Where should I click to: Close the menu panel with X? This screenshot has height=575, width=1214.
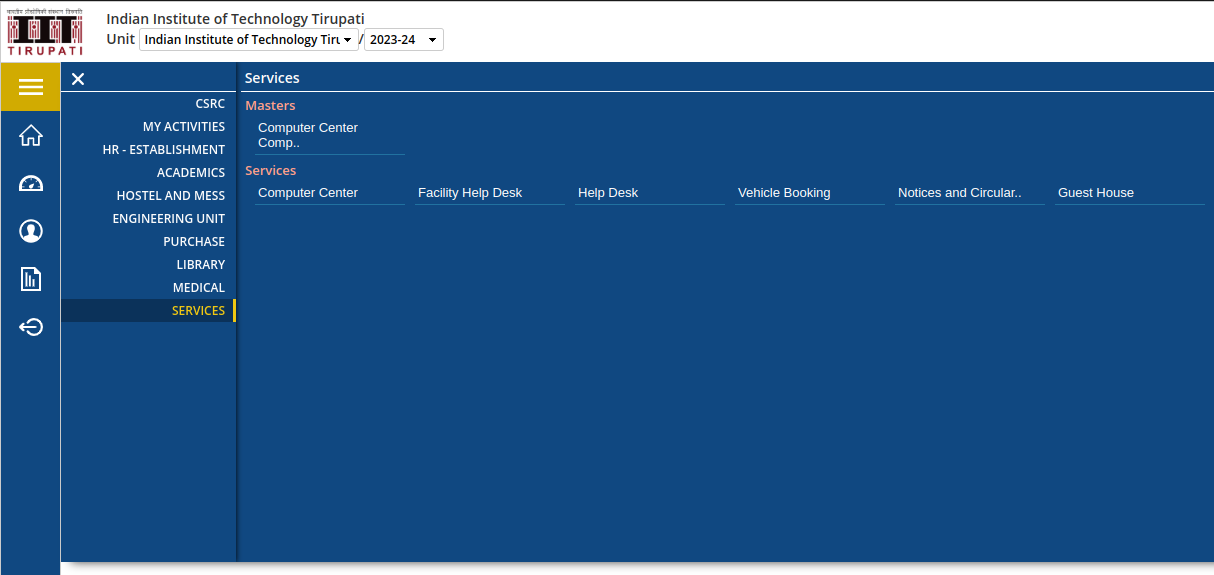pos(78,79)
